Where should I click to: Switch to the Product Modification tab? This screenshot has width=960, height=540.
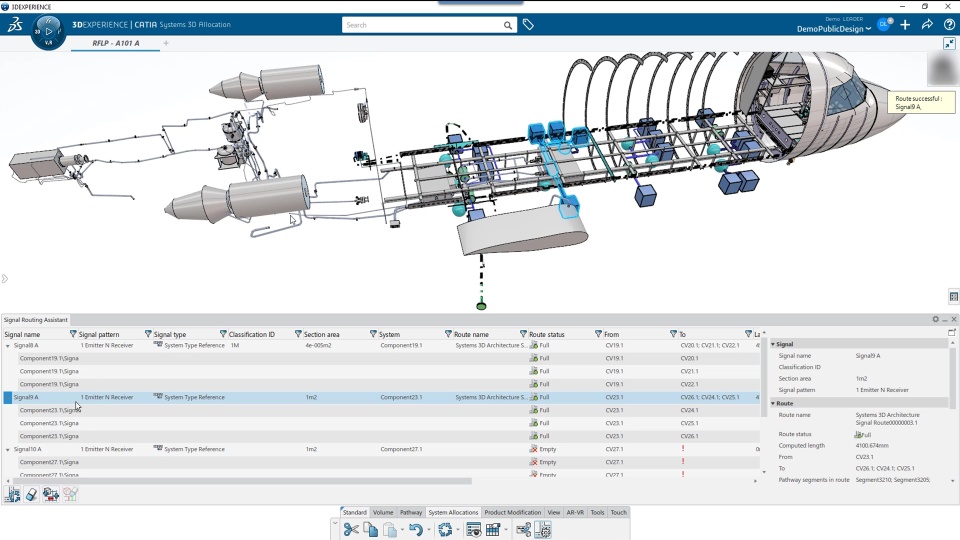[x=512, y=512]
